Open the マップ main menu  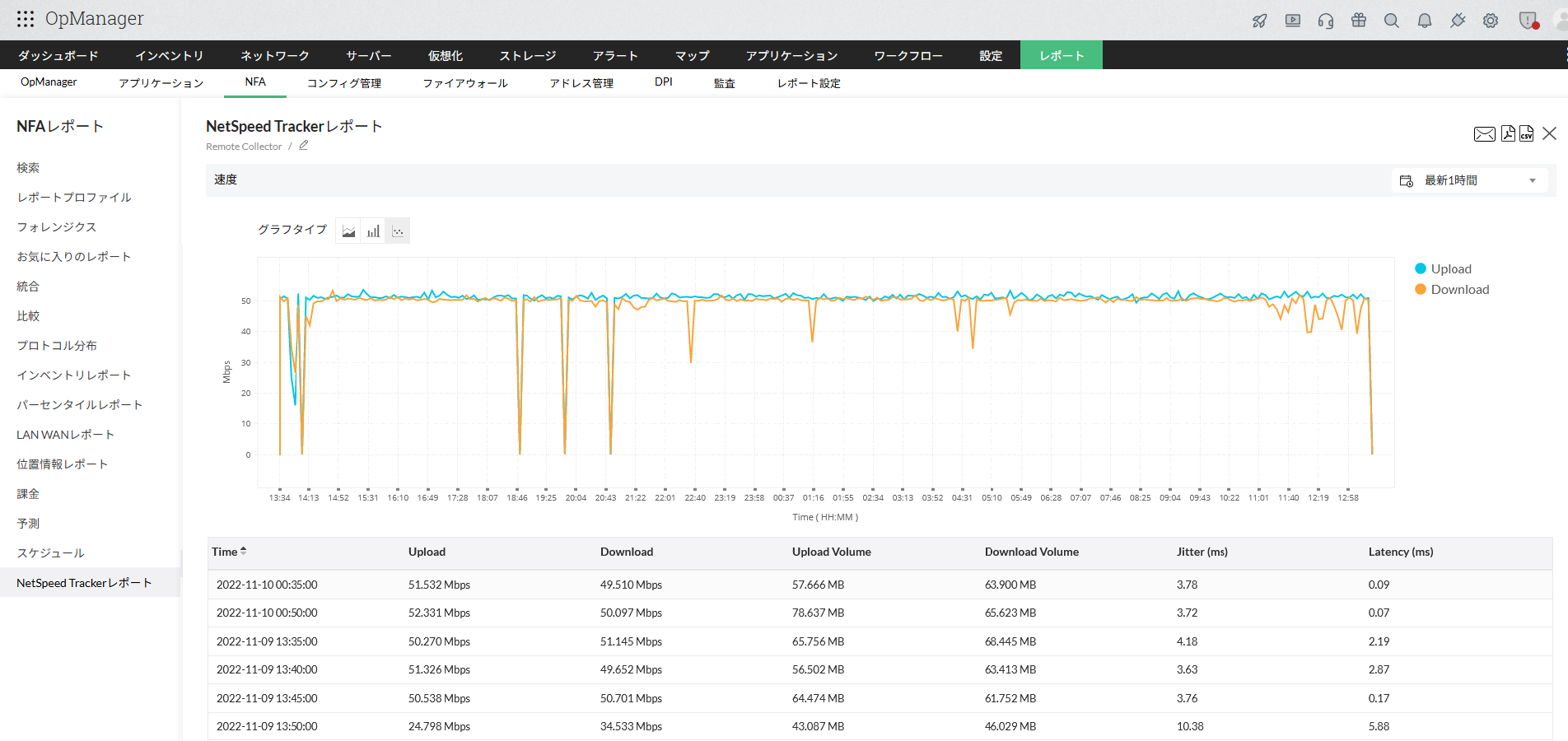click(693, 56)
